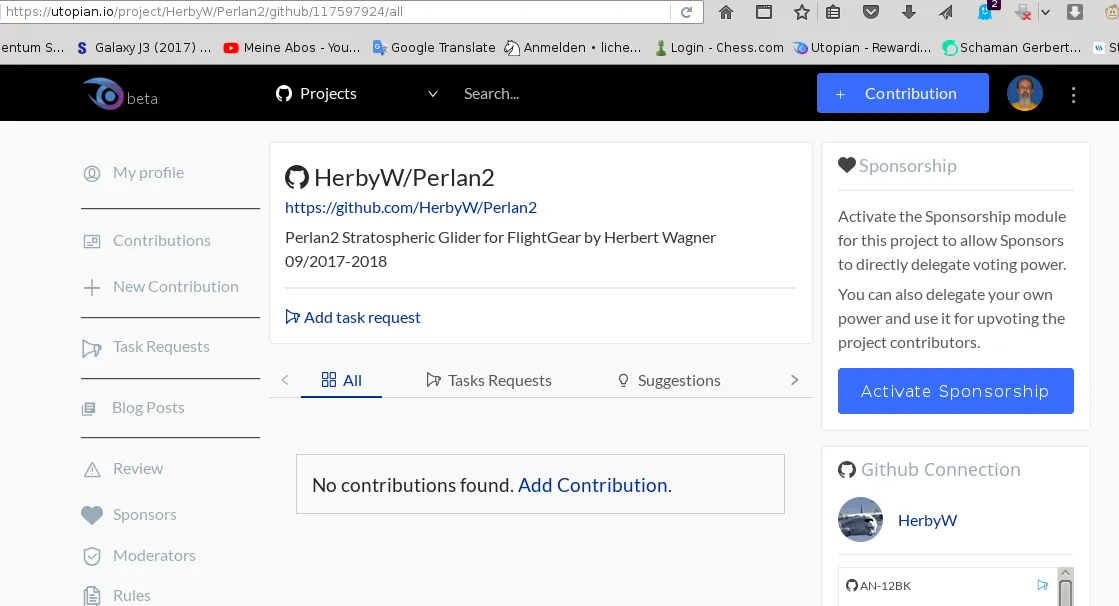Viewport: 1119px width, 606px height.
Task: Switch to the Suggestions tab
Action: [669, 380]
